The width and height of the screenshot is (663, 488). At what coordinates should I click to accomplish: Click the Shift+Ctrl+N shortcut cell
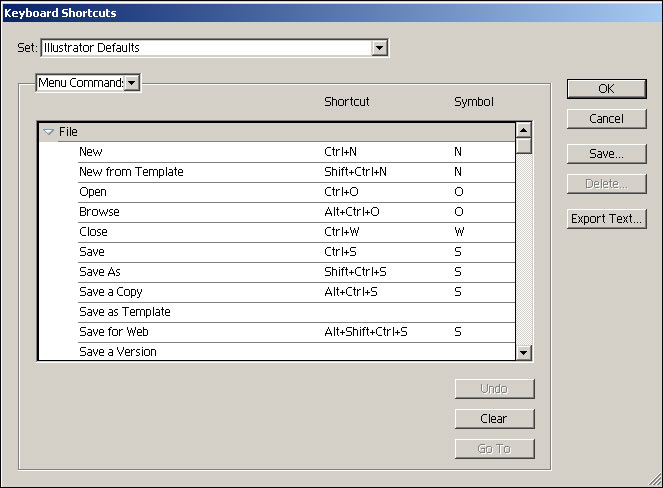point(355,172)
